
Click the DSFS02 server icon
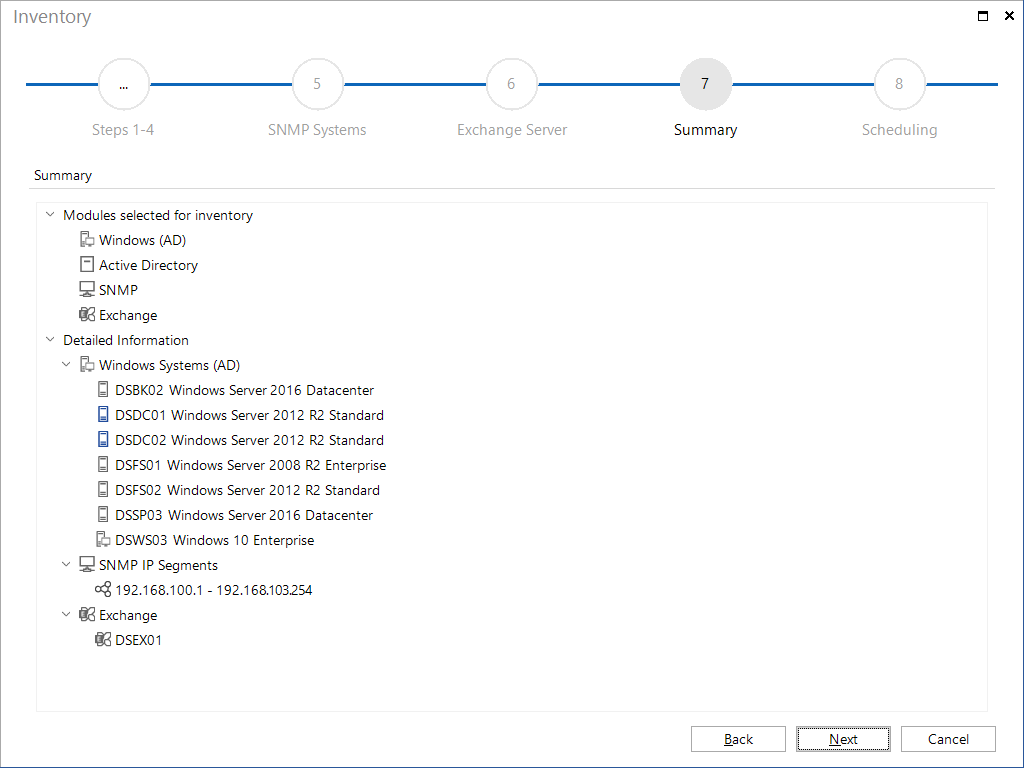click(103, 489)
